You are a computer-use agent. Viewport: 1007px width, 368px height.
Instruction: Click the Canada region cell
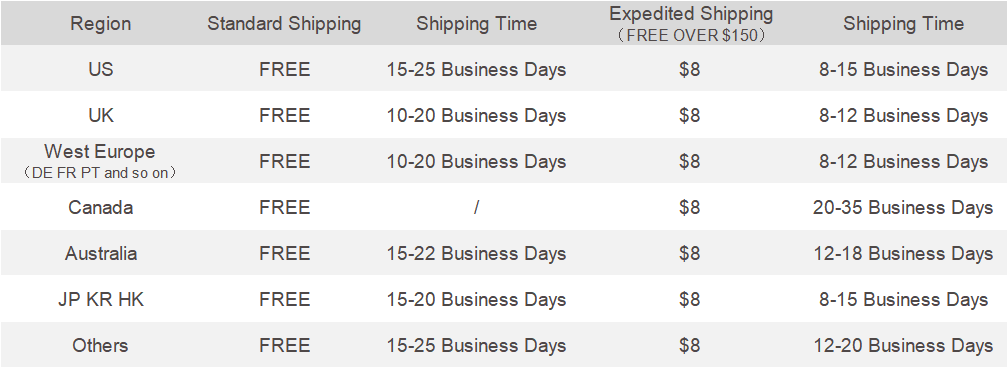click(101, 207)
